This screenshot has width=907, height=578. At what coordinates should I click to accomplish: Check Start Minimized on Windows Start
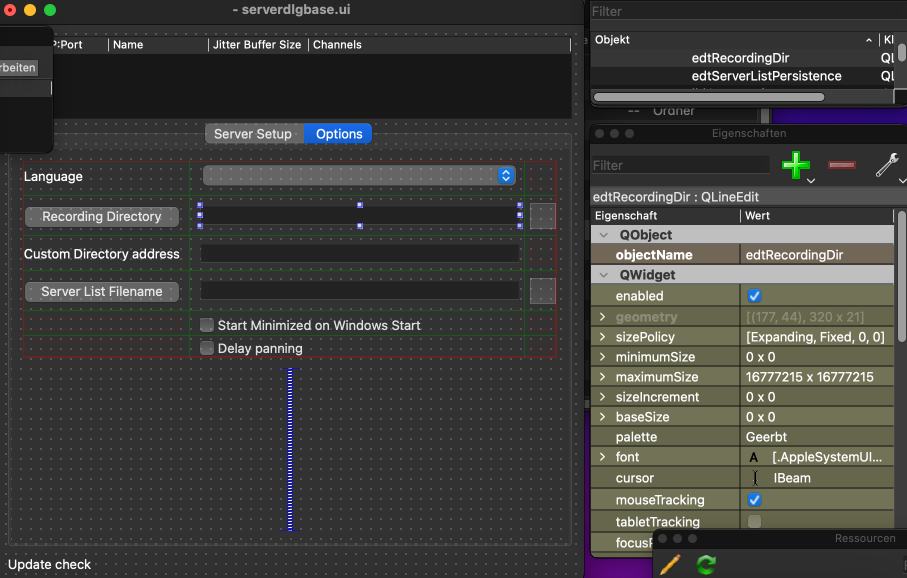207,325
